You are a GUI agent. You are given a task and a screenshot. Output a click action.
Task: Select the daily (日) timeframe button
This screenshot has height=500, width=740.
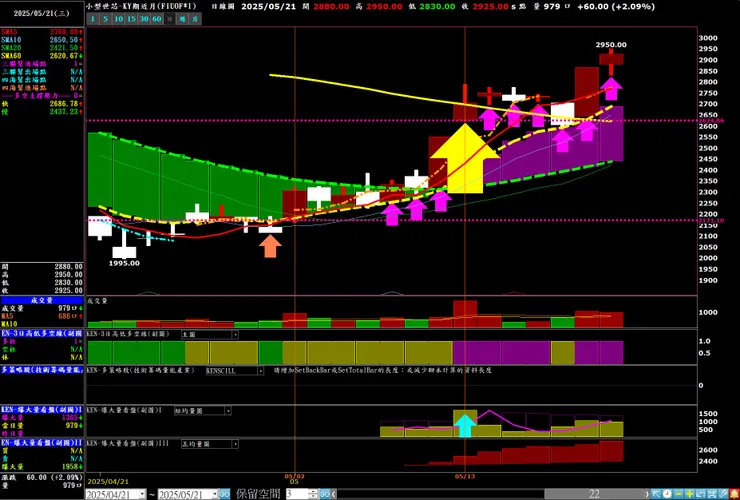coord(169,19)
